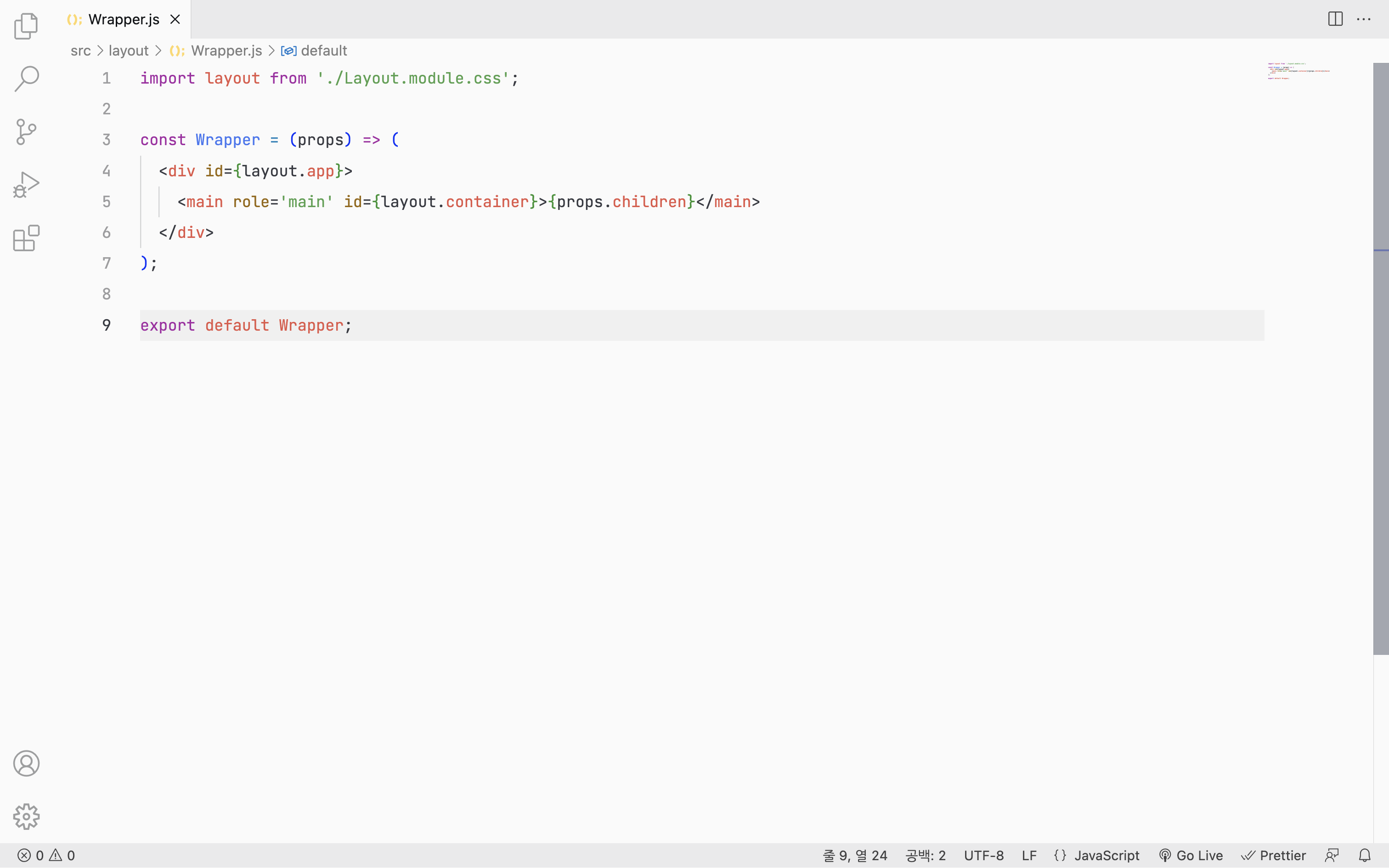Open the JavaScript language mode selector
This screenshot has height=868, width=1389.
coord(1097,855)
